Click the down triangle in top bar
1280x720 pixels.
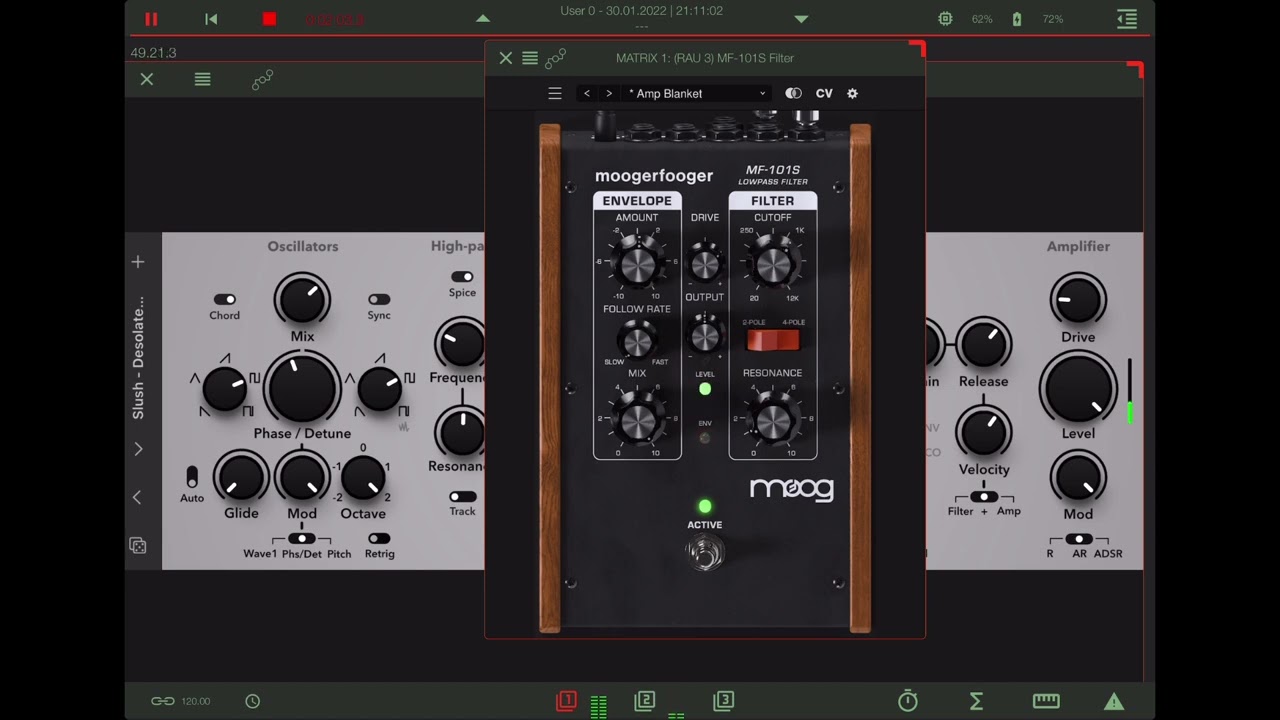click(801, 19)
